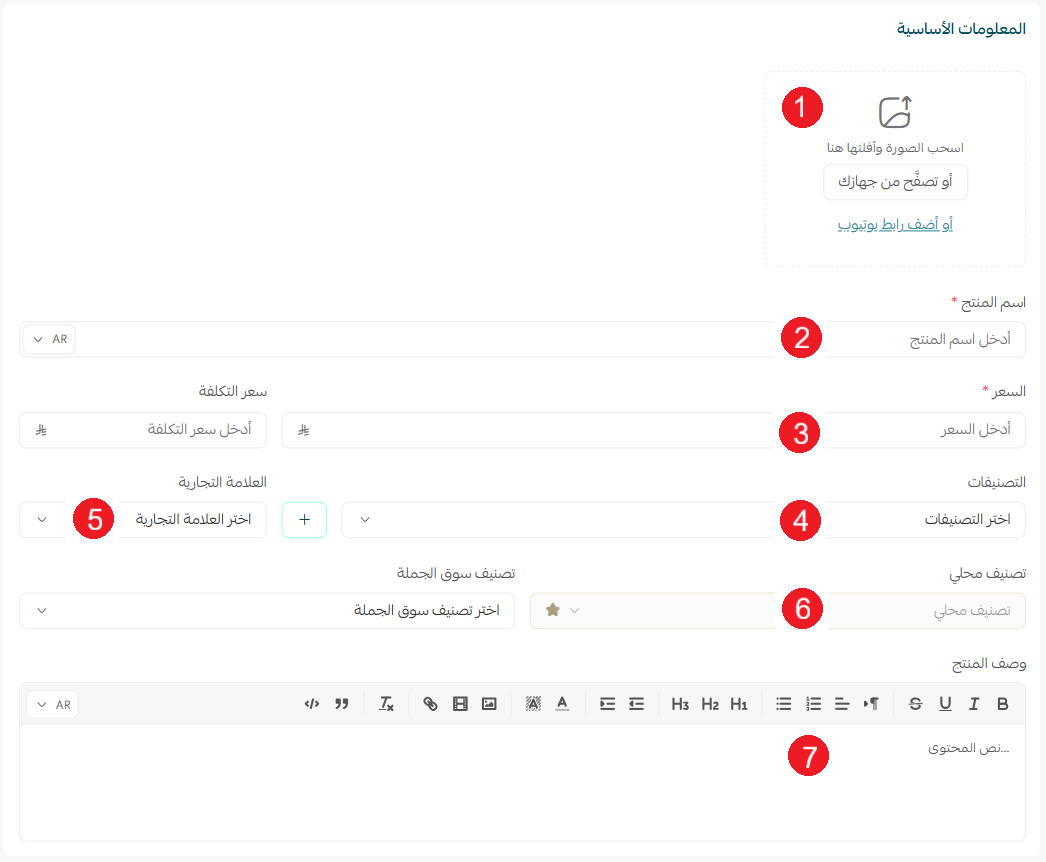Insert a hyperlink using the editor toolbar
1046x862 pixels.
pyautogui.click(x=430, y=703)
